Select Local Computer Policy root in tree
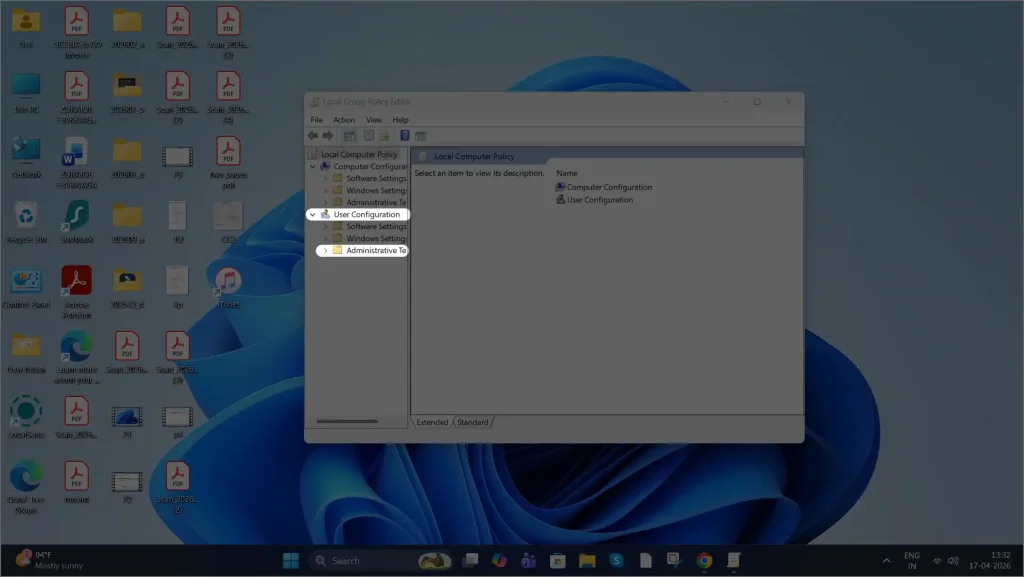This screenshot has height=577, width=1024. tap(359, 155)
